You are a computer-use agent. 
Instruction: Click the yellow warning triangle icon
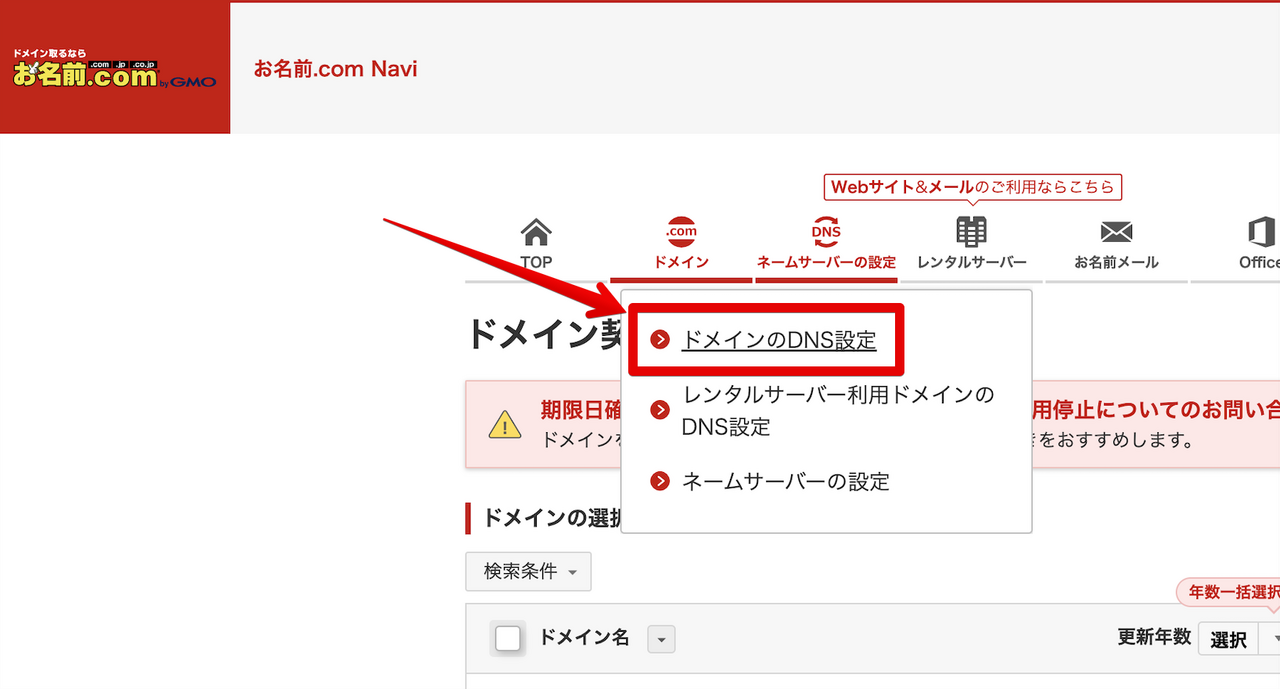505,425
